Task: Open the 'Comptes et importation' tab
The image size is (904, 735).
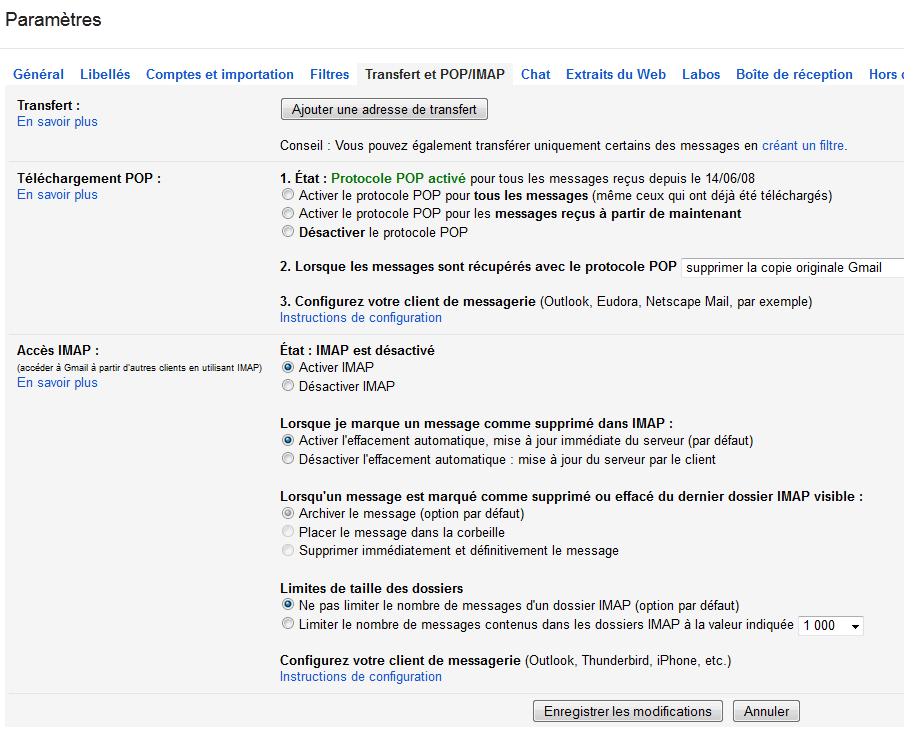Action: point(220,74)
